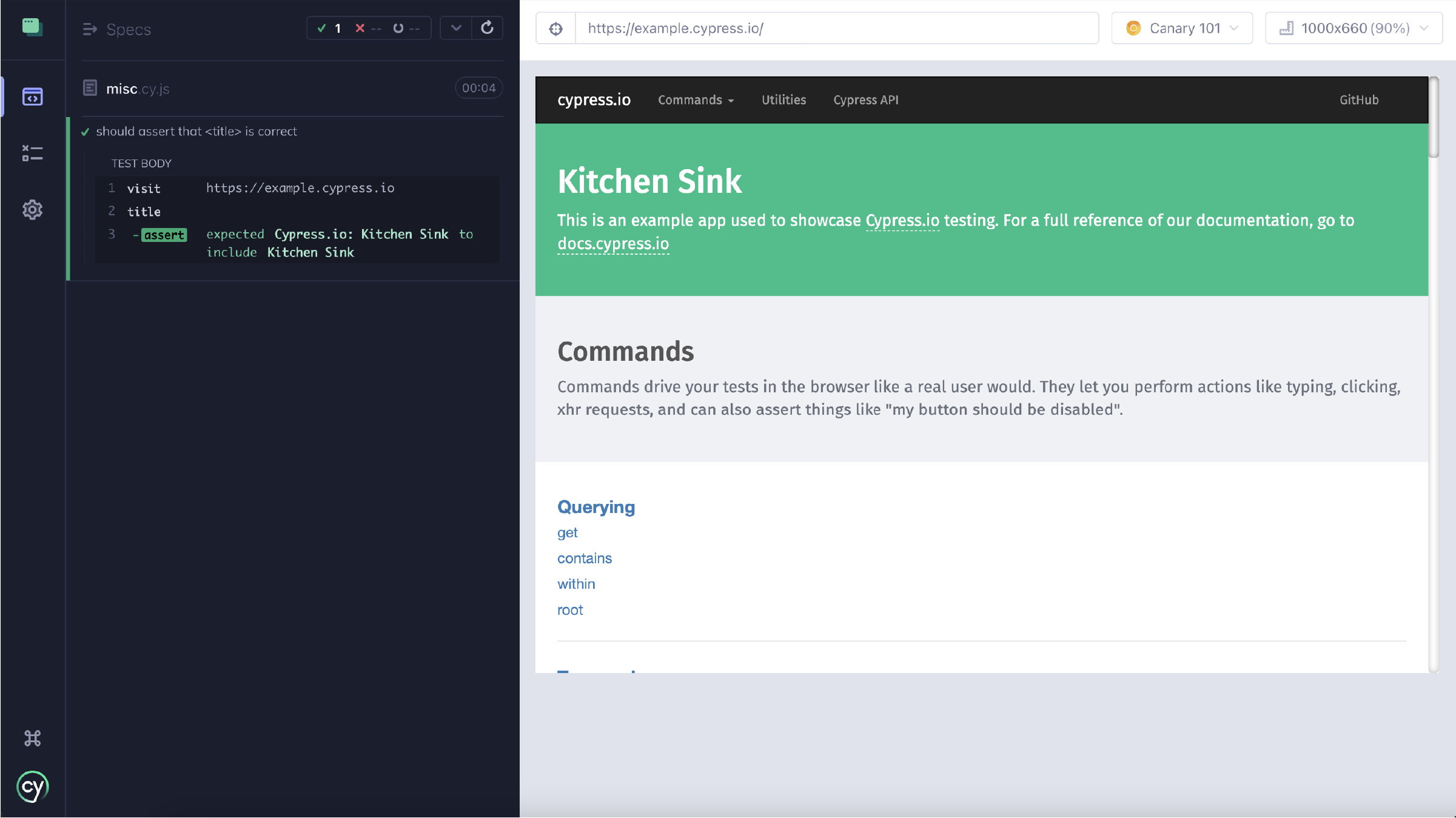This screenshot has width=1456, height=818.
Task: Expand the Commands dropdown in navbar
Action: (696, 100)
